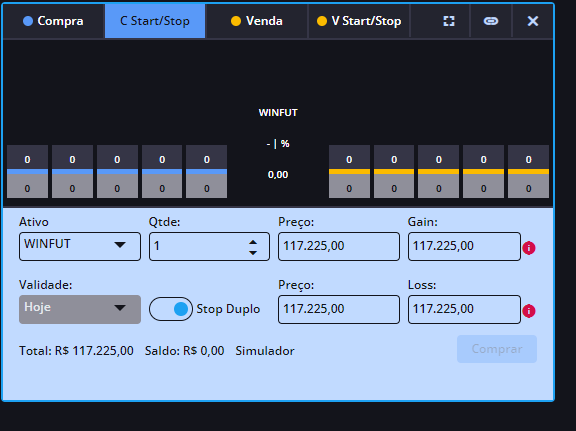
Task: Show Gain info red icon
Action: pyautogui.click(x=529, y=248)
